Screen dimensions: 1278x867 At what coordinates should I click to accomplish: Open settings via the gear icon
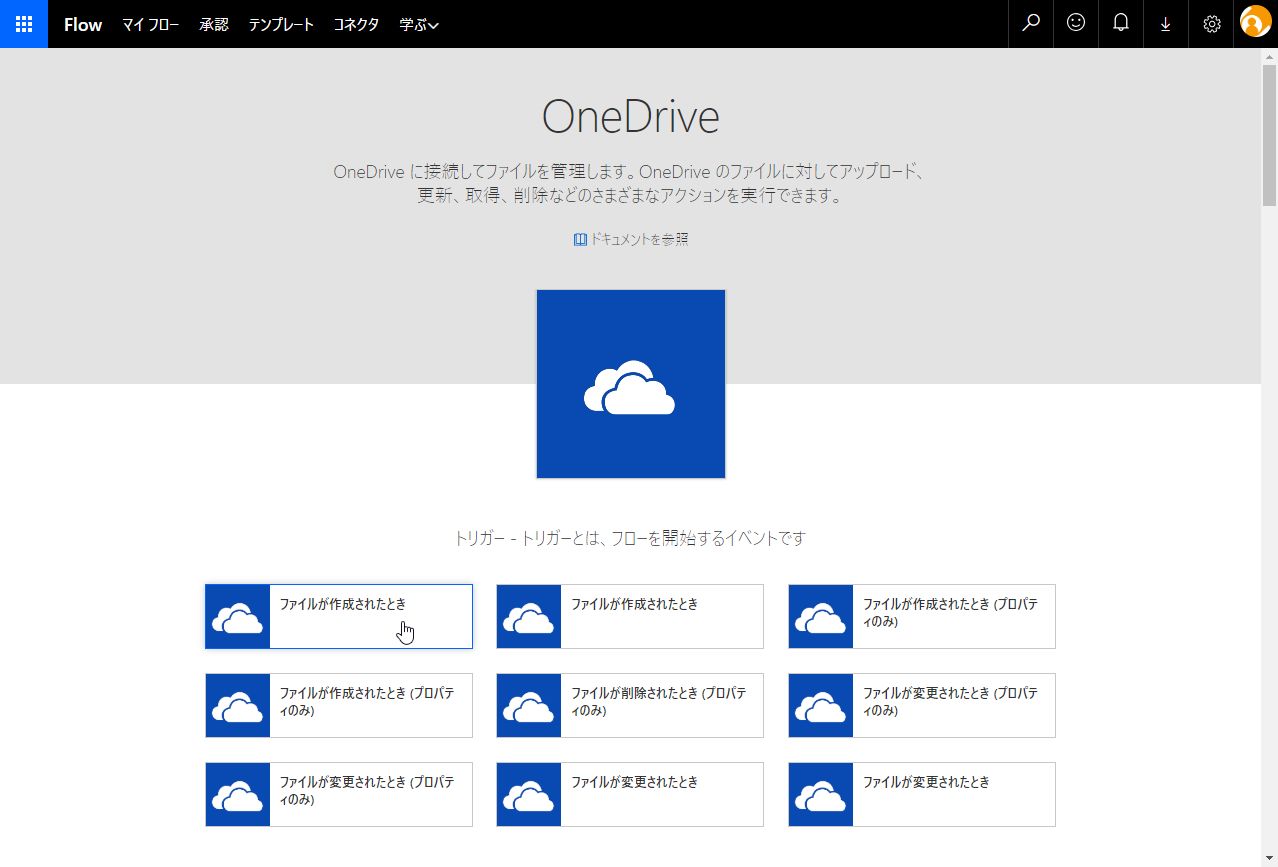1211,24
